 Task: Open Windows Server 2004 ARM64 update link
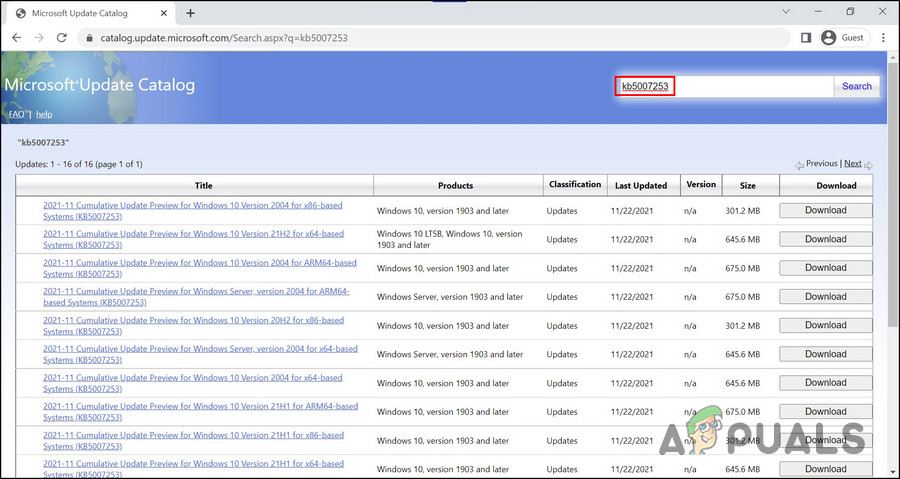click(x=196, y=297)
